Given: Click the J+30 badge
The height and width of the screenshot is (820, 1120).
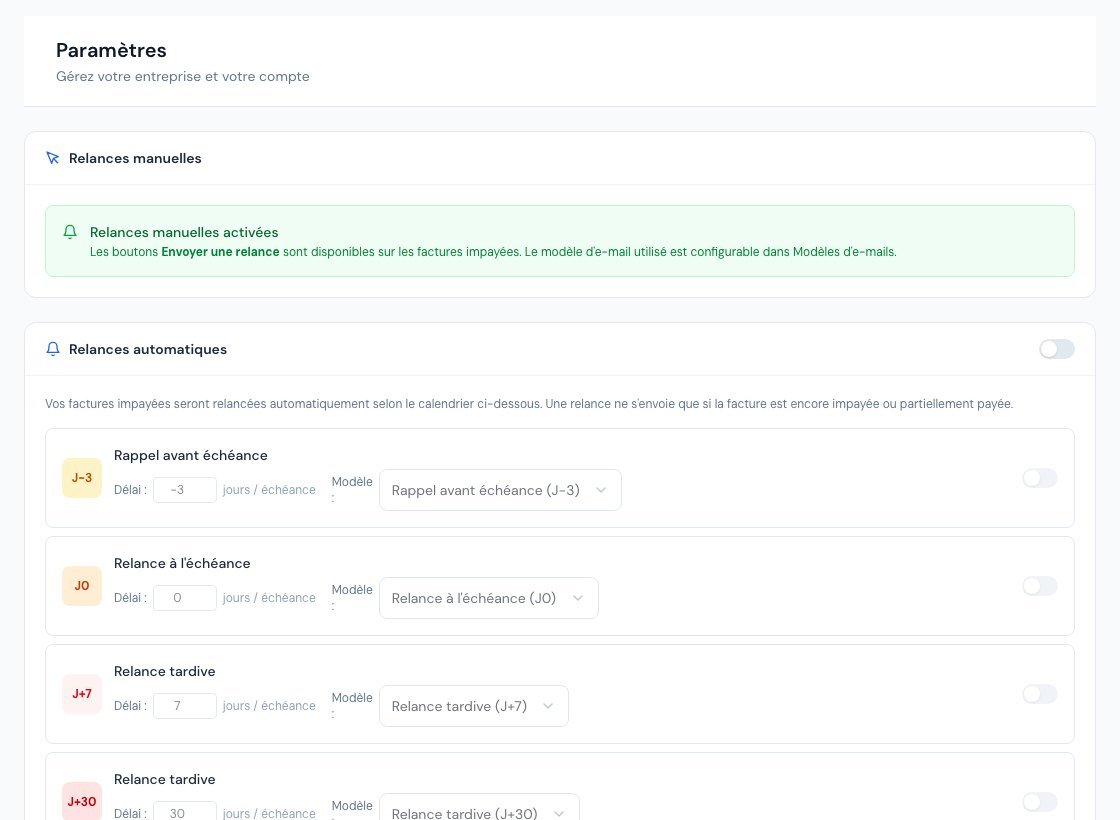Looking at the screenshot, I should tap(82, 801).
